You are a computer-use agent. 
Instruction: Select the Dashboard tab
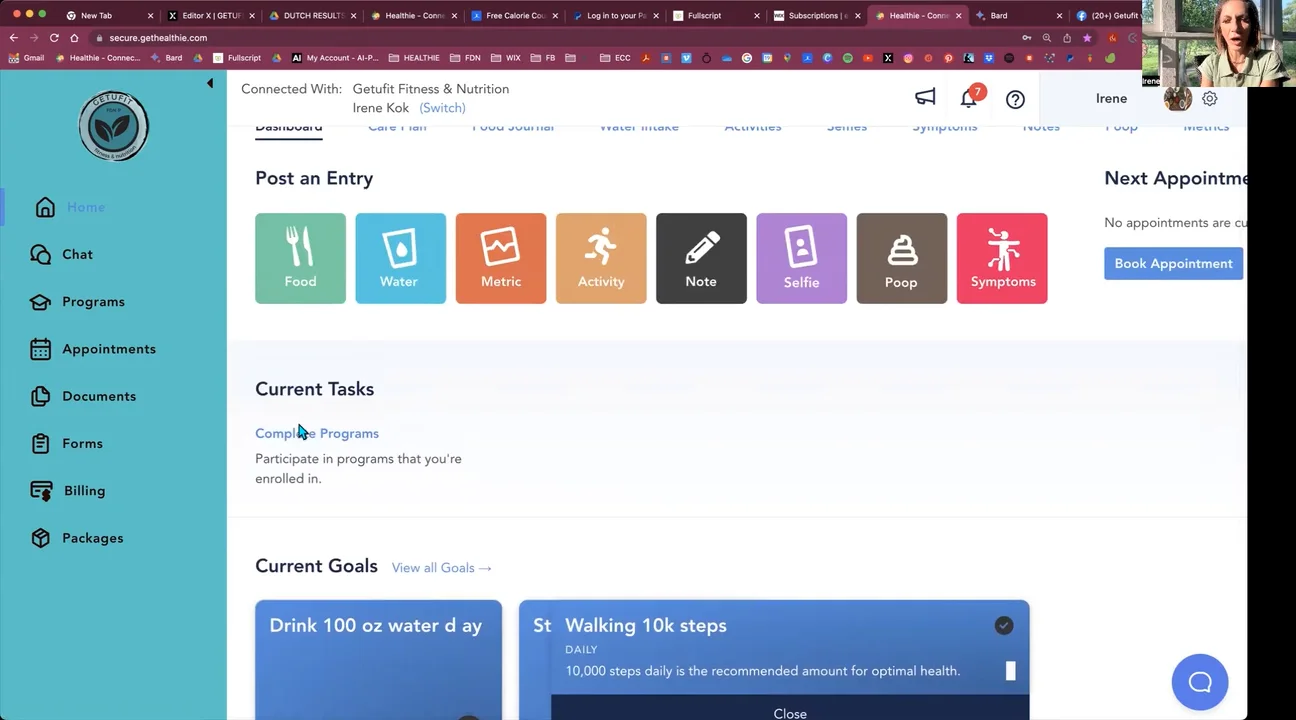pyautogui.click(x=289, y=128)
